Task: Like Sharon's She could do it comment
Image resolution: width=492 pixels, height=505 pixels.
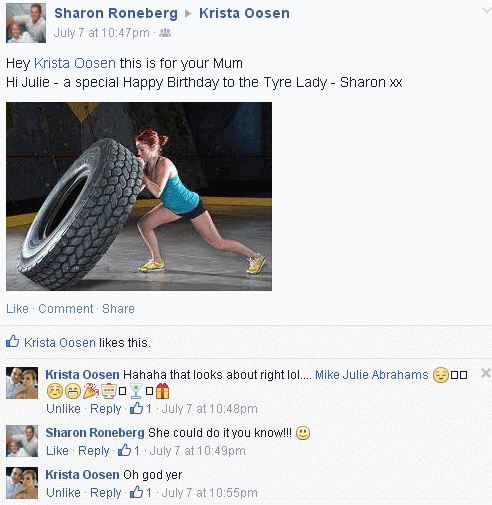Action: pyautogui.click(x=57, y=451)
